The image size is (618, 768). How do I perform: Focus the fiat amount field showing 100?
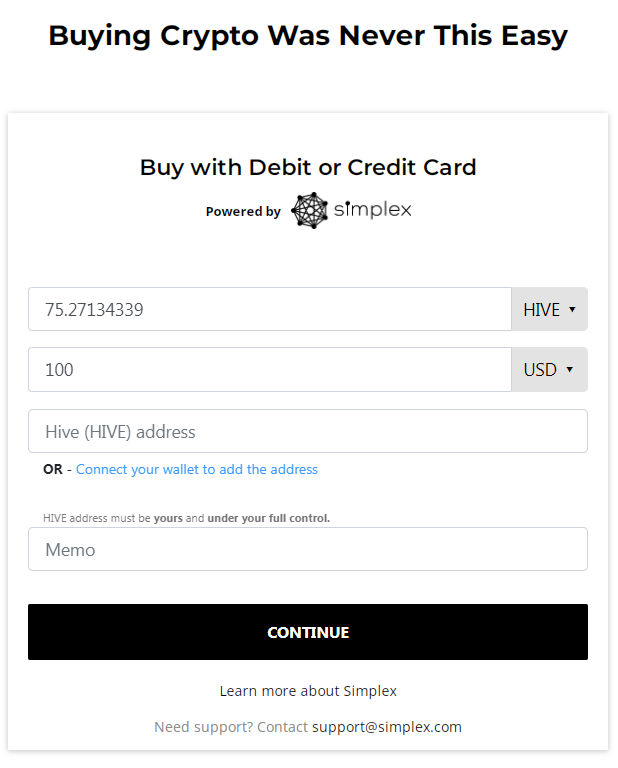(270, 369)
